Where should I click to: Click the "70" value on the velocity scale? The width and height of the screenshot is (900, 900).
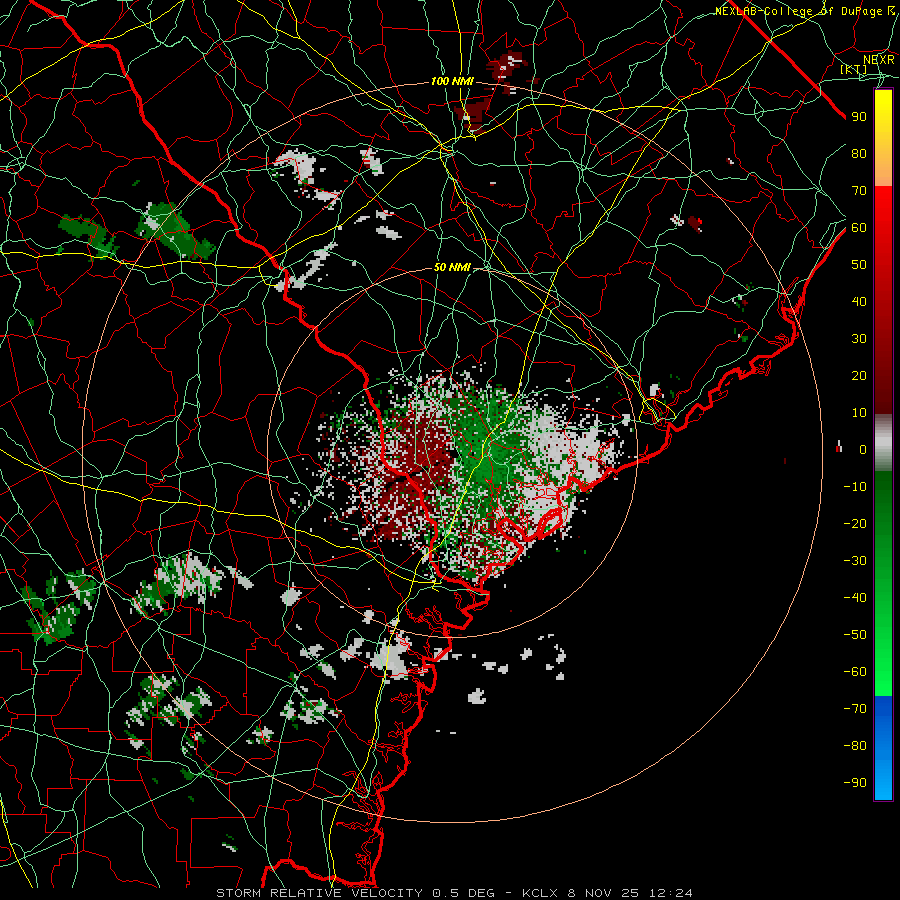[x=859, y=191]
